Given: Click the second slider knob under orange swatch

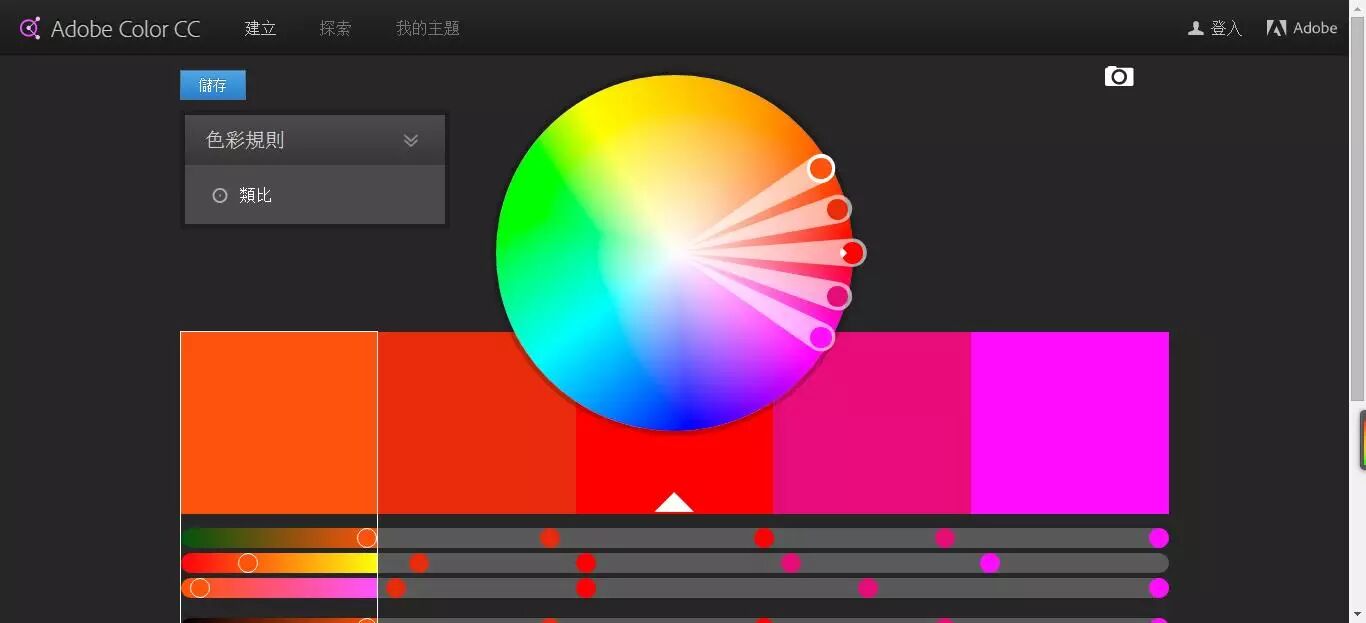Looking at the screenshot, I should (x=248, y=563).
